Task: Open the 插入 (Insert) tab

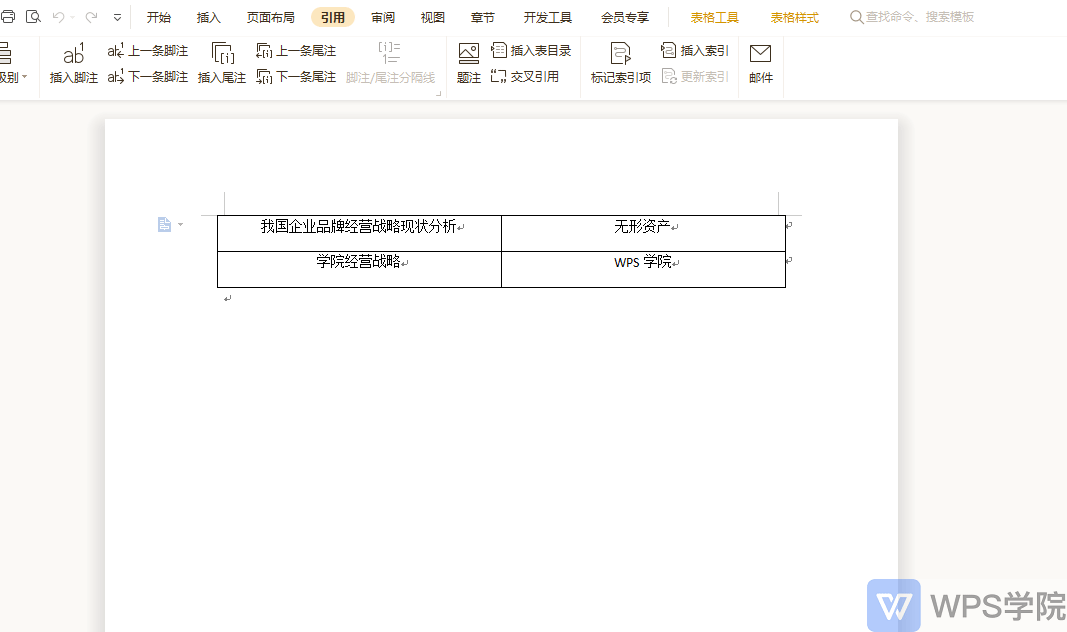Action: (208, 17)
